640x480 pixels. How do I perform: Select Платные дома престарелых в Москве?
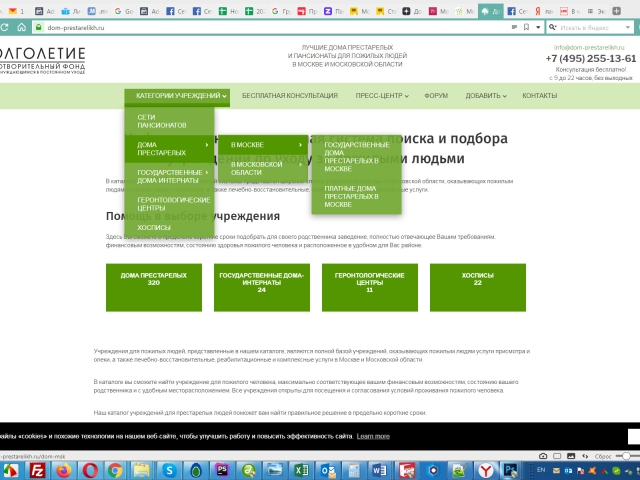[x=351, y=196]
